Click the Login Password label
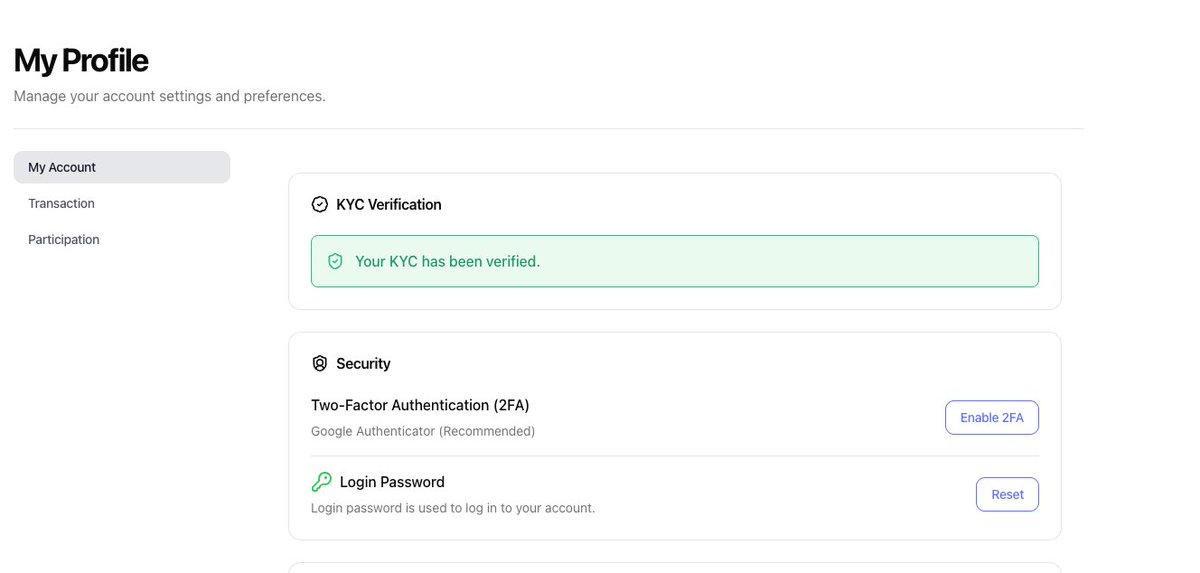Viewport: 1200px width, 573px height. [392, 482]
